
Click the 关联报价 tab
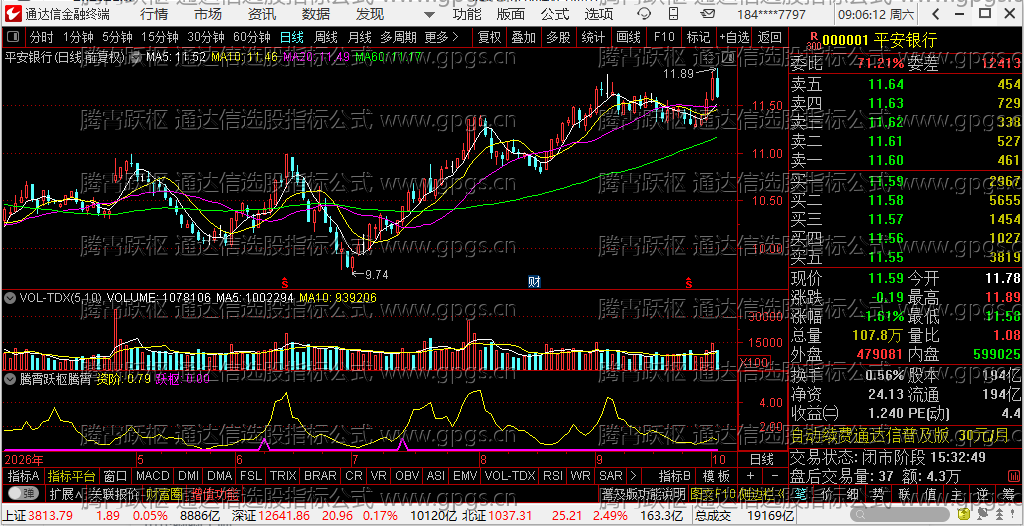pyautogui.click(x=114, y=493)
